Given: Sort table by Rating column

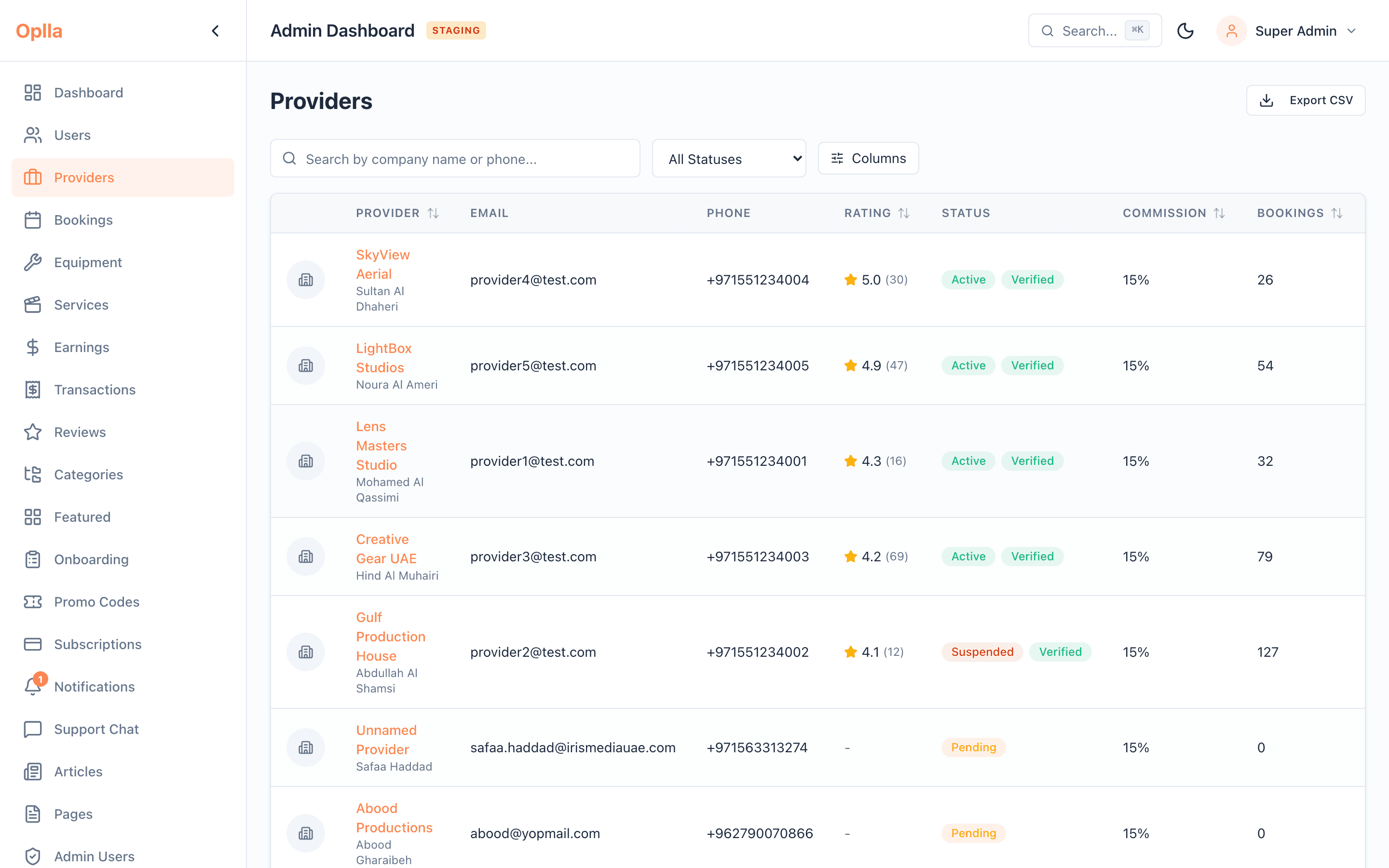Looking at the screenshot, I should (x=876, y=213).
